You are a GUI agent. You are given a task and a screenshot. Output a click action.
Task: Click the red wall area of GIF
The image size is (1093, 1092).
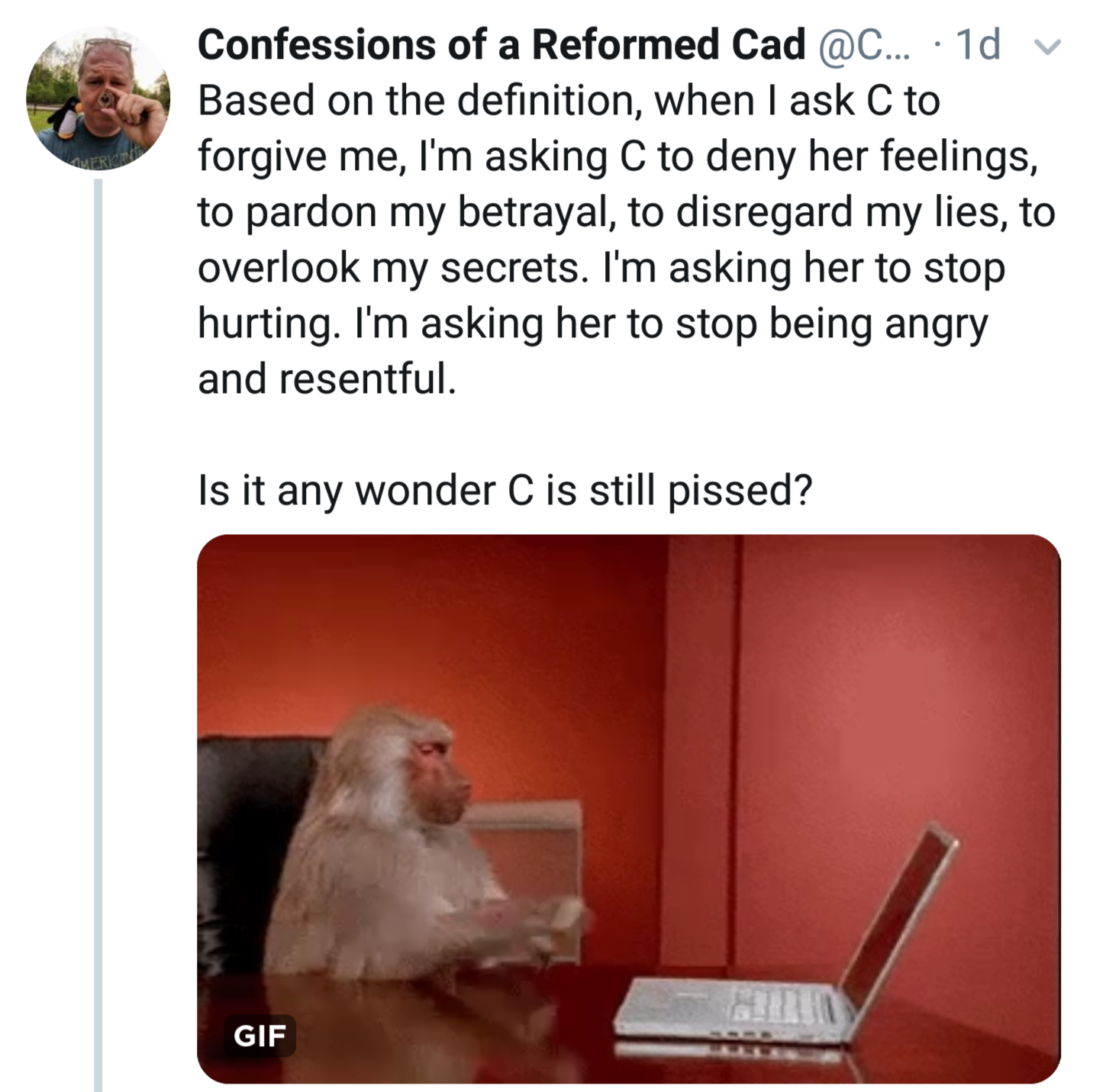pyautogui.click(x=901, y=687)
